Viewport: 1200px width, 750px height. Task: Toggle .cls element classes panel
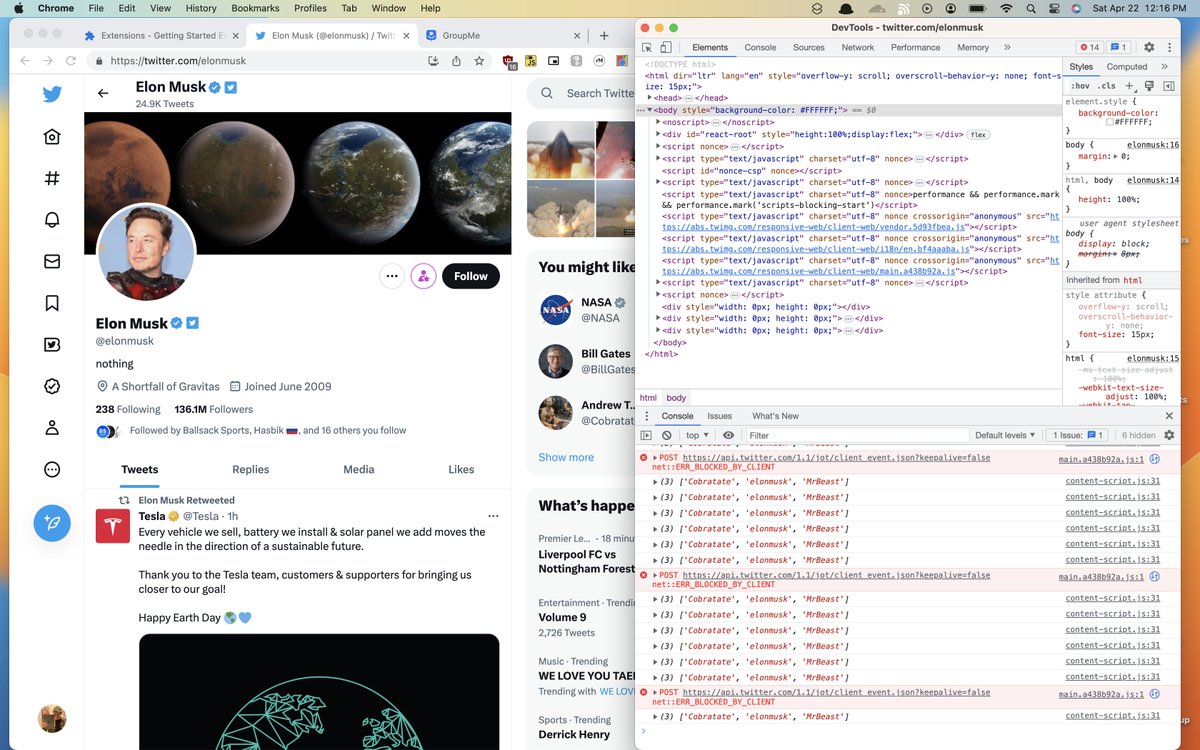point(1107,86)
